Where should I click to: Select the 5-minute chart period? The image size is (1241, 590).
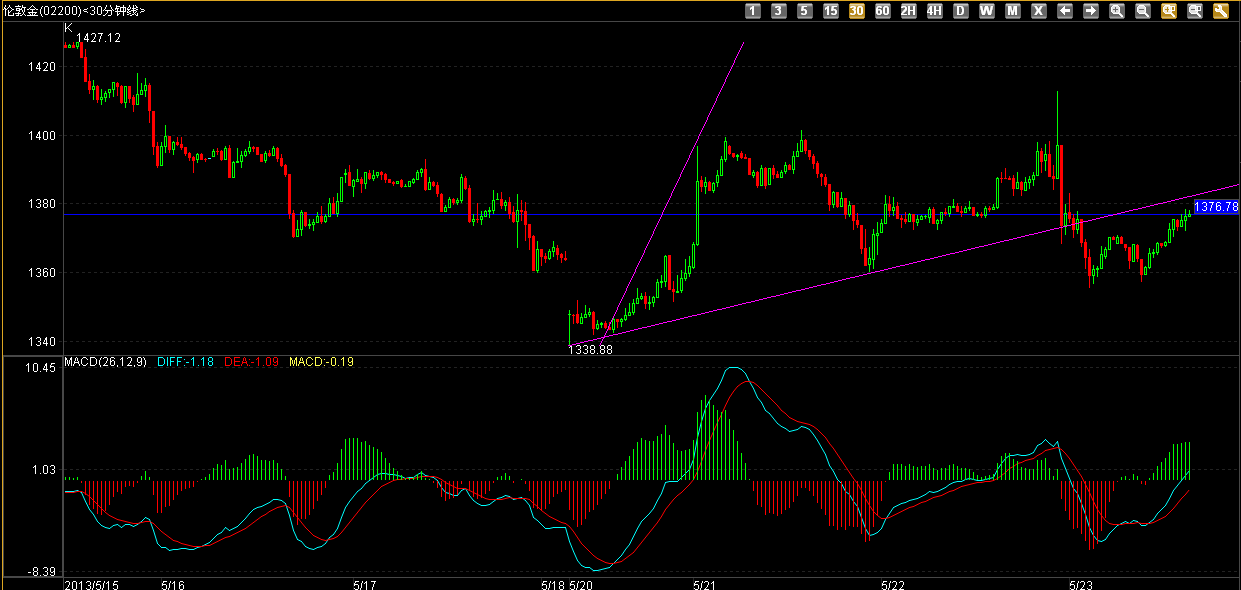point(805,11)
